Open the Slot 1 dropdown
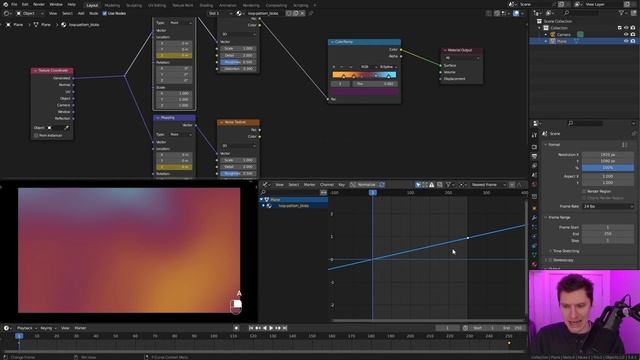 [220, 13]
